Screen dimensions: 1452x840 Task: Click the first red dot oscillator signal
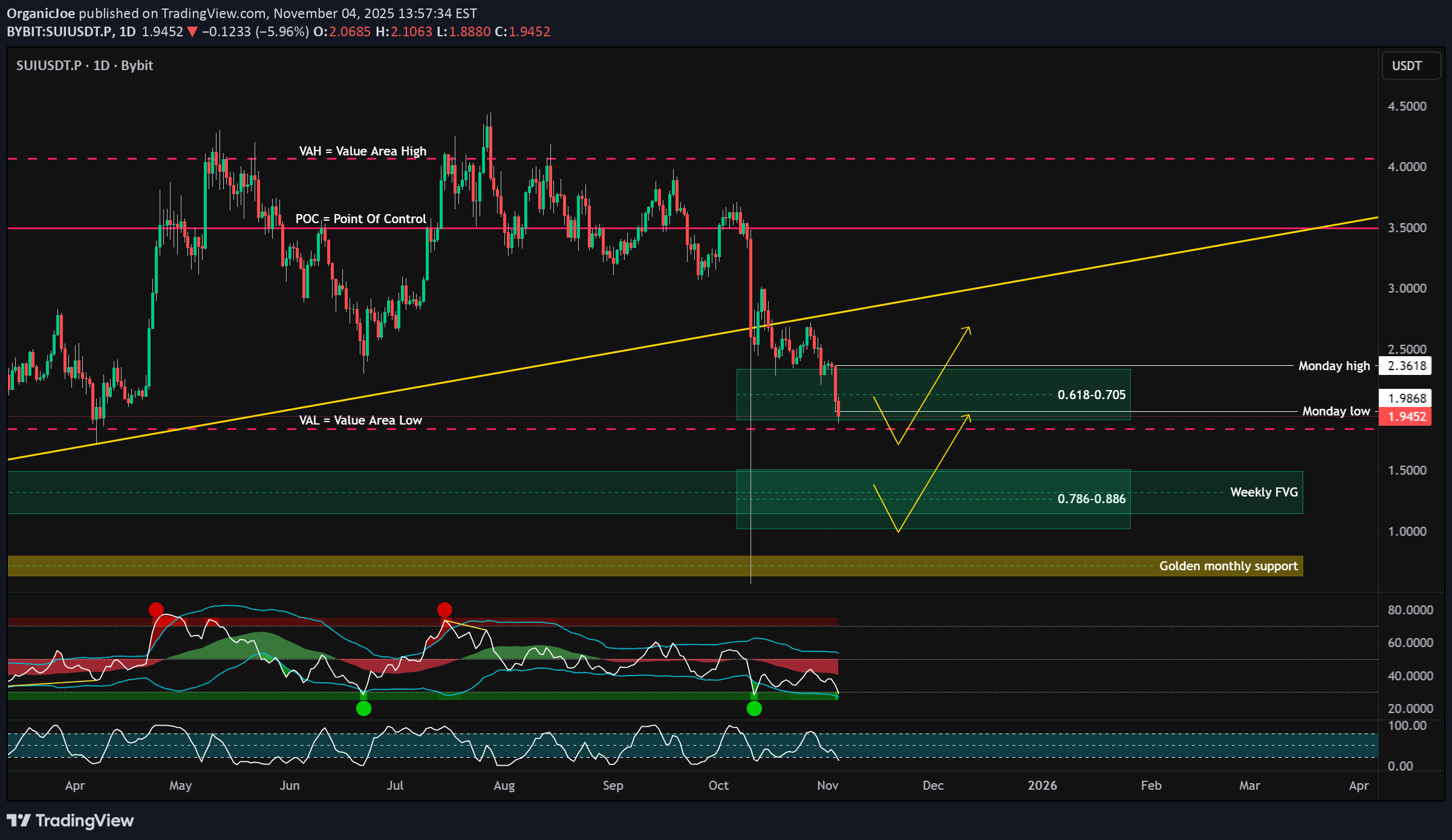[x=155, y=609]
